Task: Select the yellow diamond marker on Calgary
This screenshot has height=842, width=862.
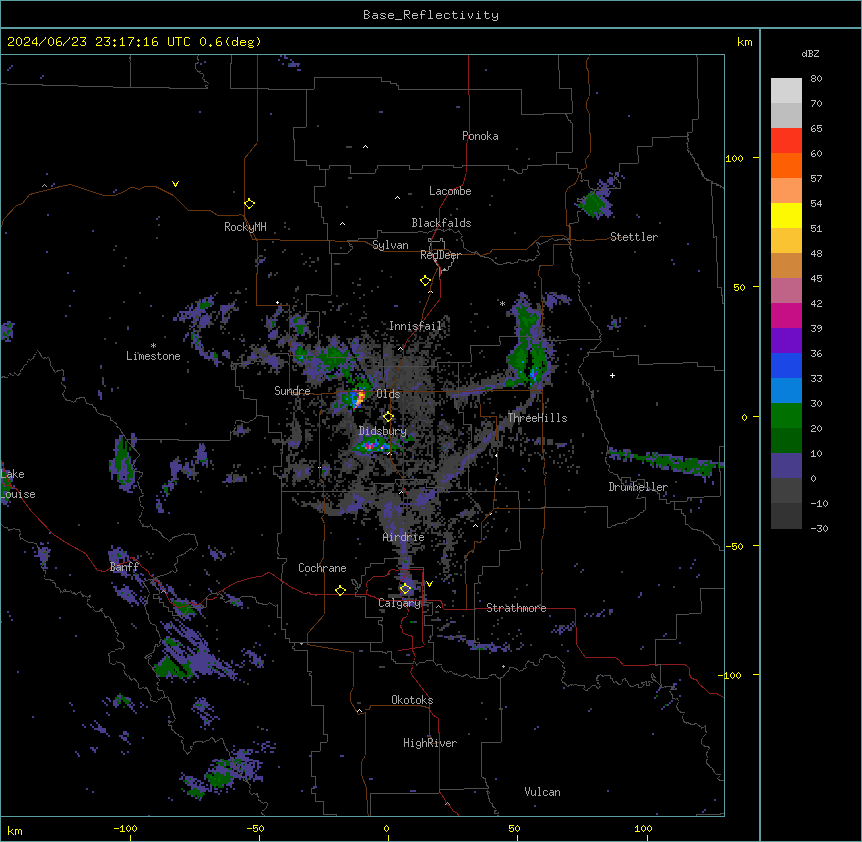Action: tap(405, 589)
